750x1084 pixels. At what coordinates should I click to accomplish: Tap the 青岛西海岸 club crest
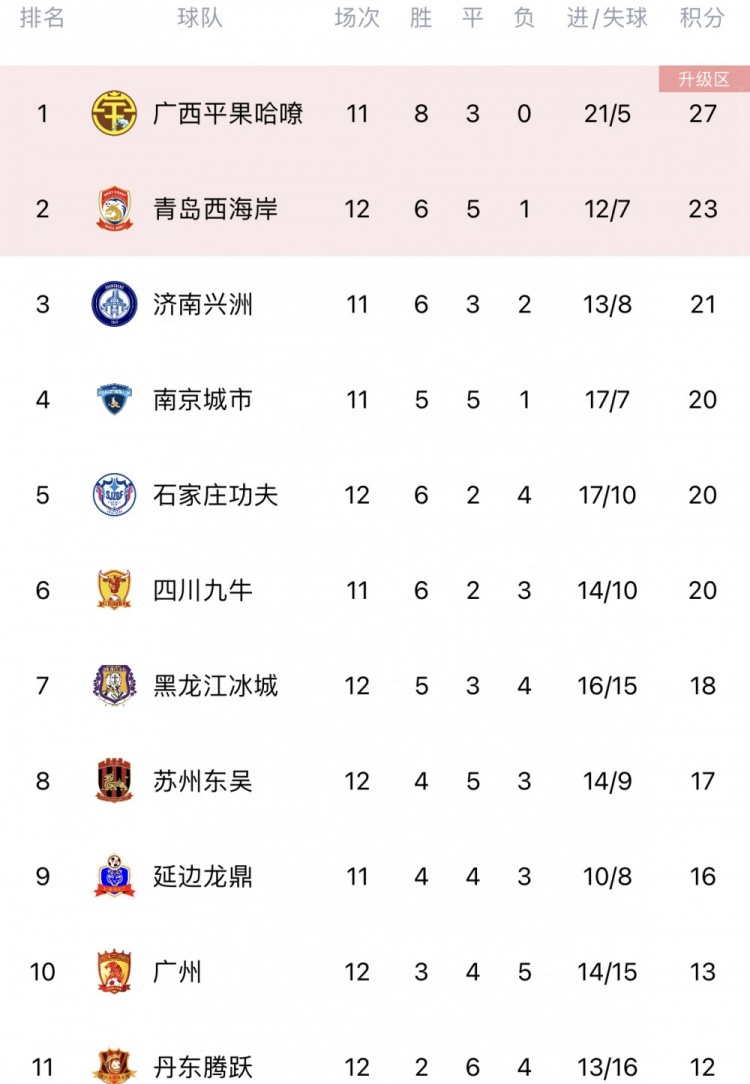click(114, 209)
